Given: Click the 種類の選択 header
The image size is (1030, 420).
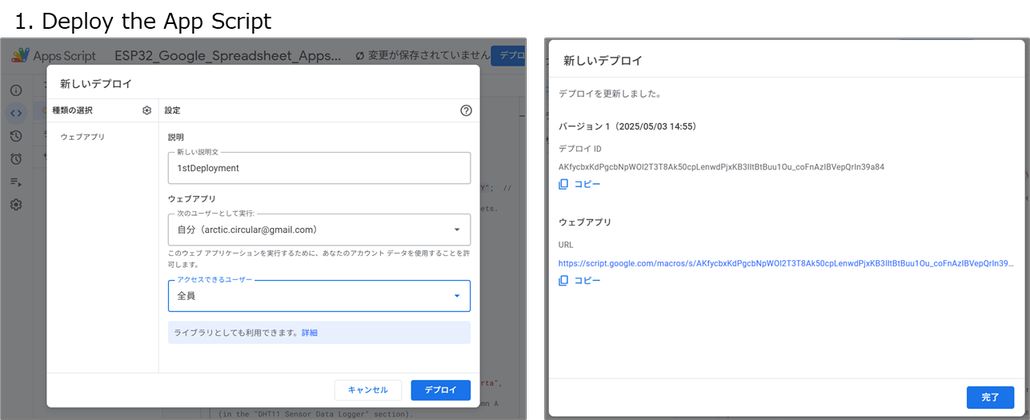Looking at the screenshot, I should coord(72,111).
